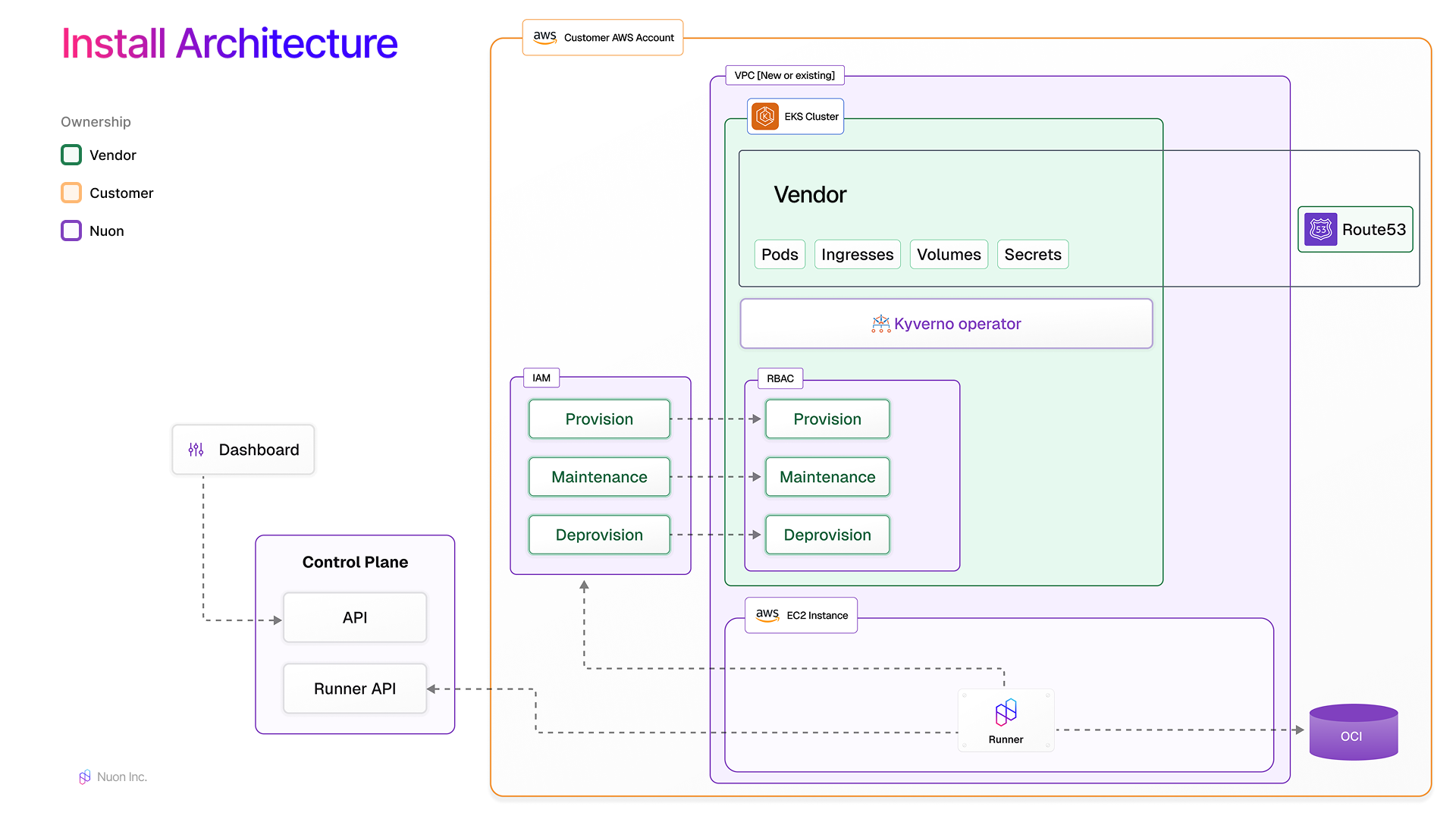Viewport: 1456px width, 819px height.
Task: Expand the VPC [New or existing] container
Action: [x=784, y=75]
